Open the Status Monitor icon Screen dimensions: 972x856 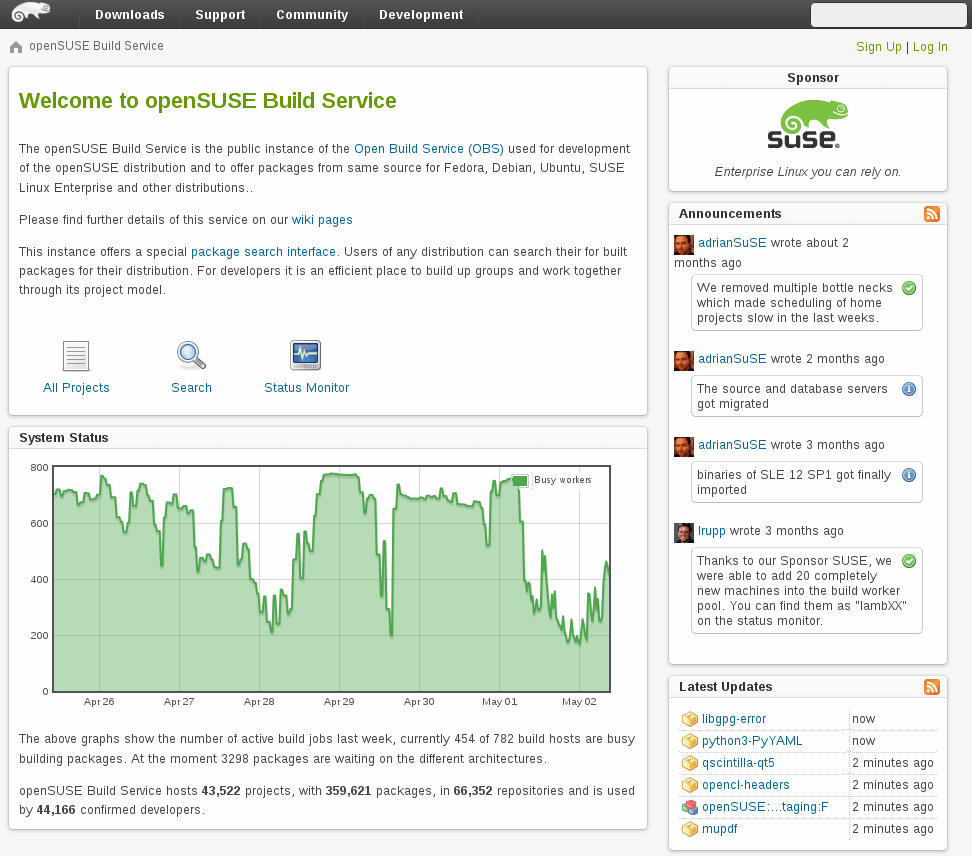pos(305,355)
